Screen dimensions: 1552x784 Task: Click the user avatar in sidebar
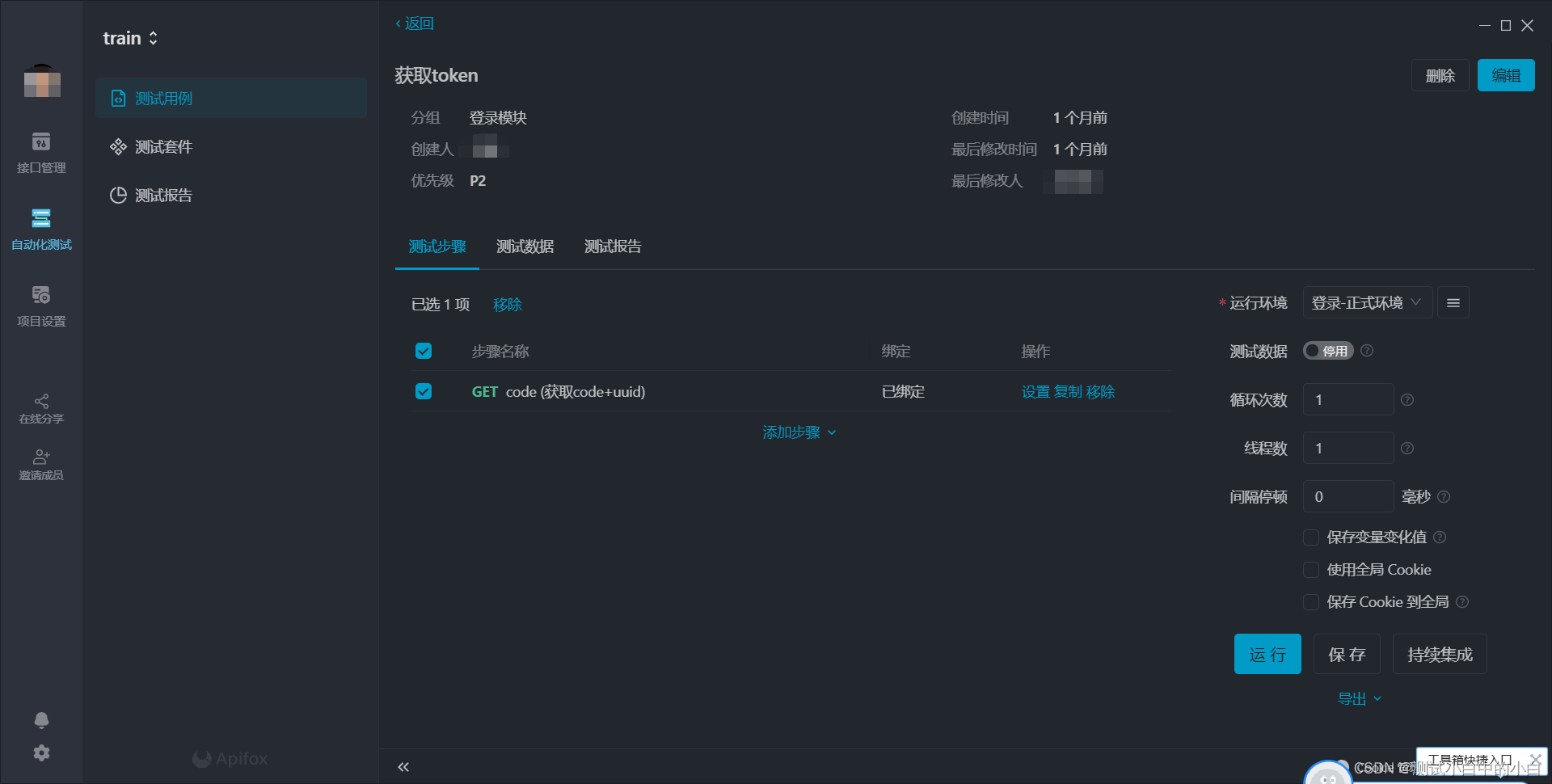[42, 82]
